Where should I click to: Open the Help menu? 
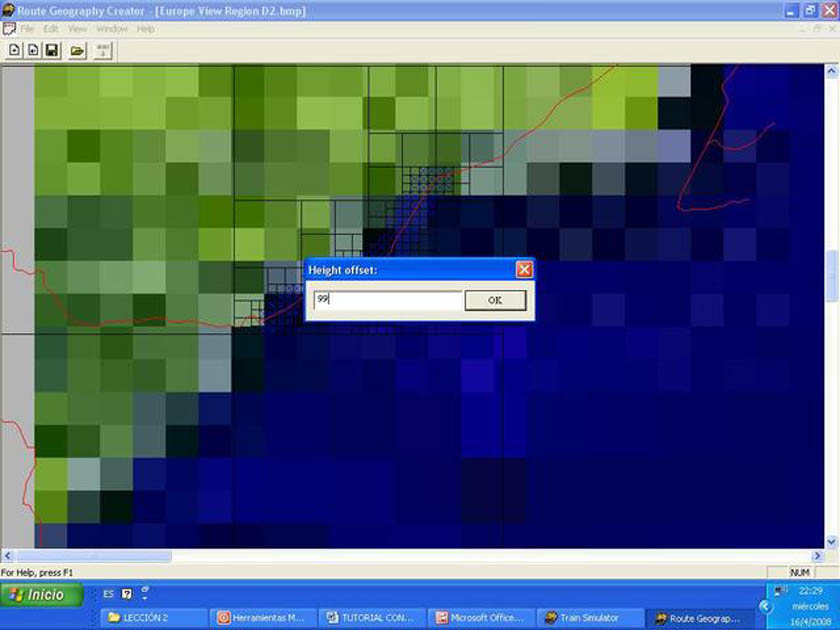pos(146,29)
